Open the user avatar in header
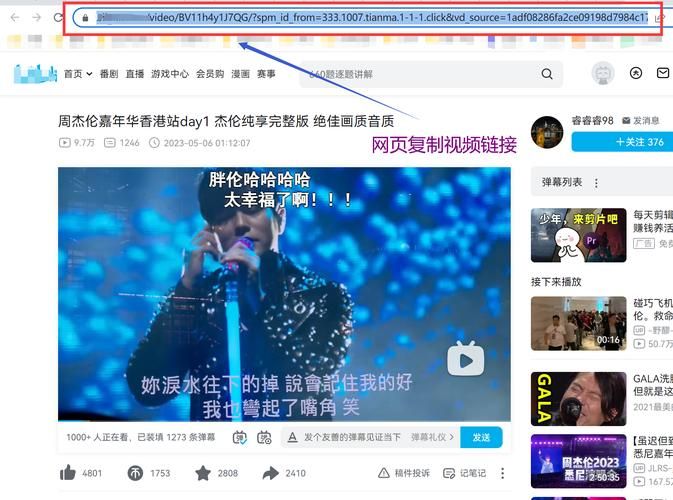673x500 pixels. pyautogui.click(x=603, y=73)
